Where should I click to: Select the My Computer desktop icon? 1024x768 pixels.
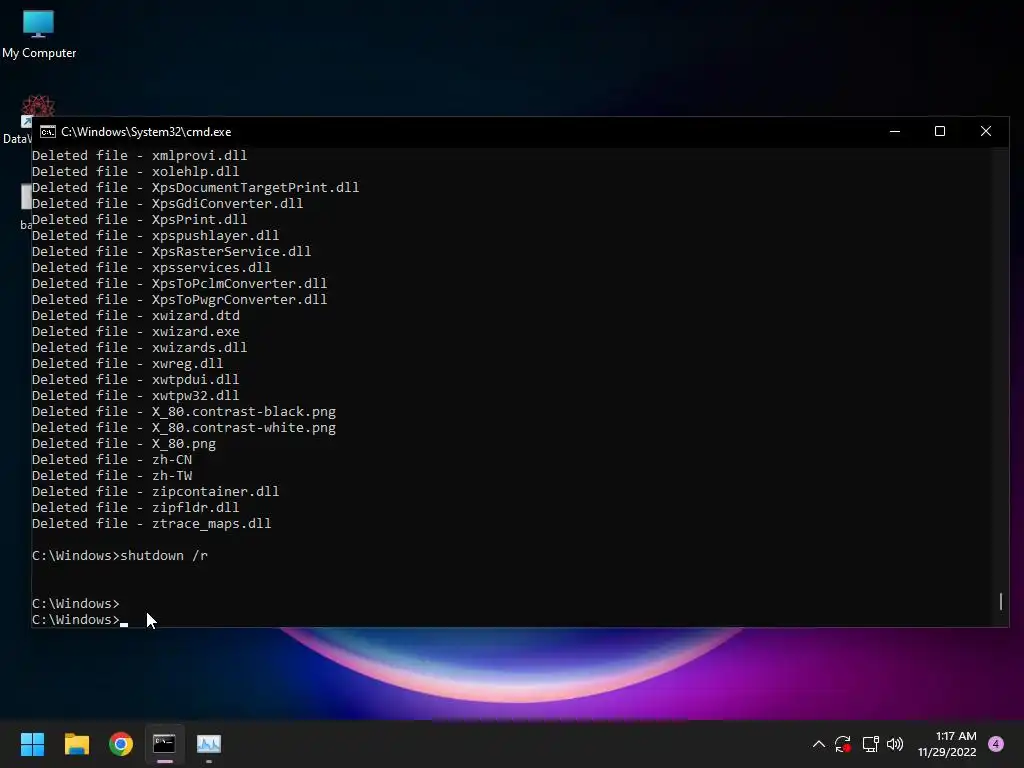point(39,34)
